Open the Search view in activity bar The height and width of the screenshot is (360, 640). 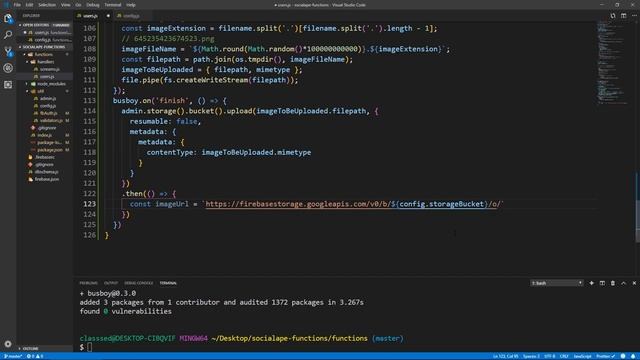(x=8, y=35)
